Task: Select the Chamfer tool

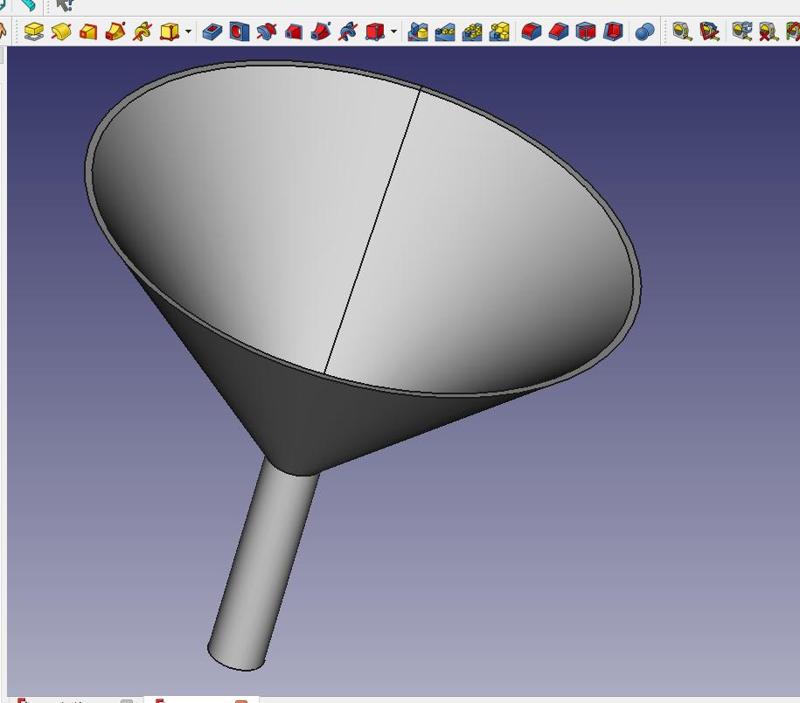Action: coord(559,32)
